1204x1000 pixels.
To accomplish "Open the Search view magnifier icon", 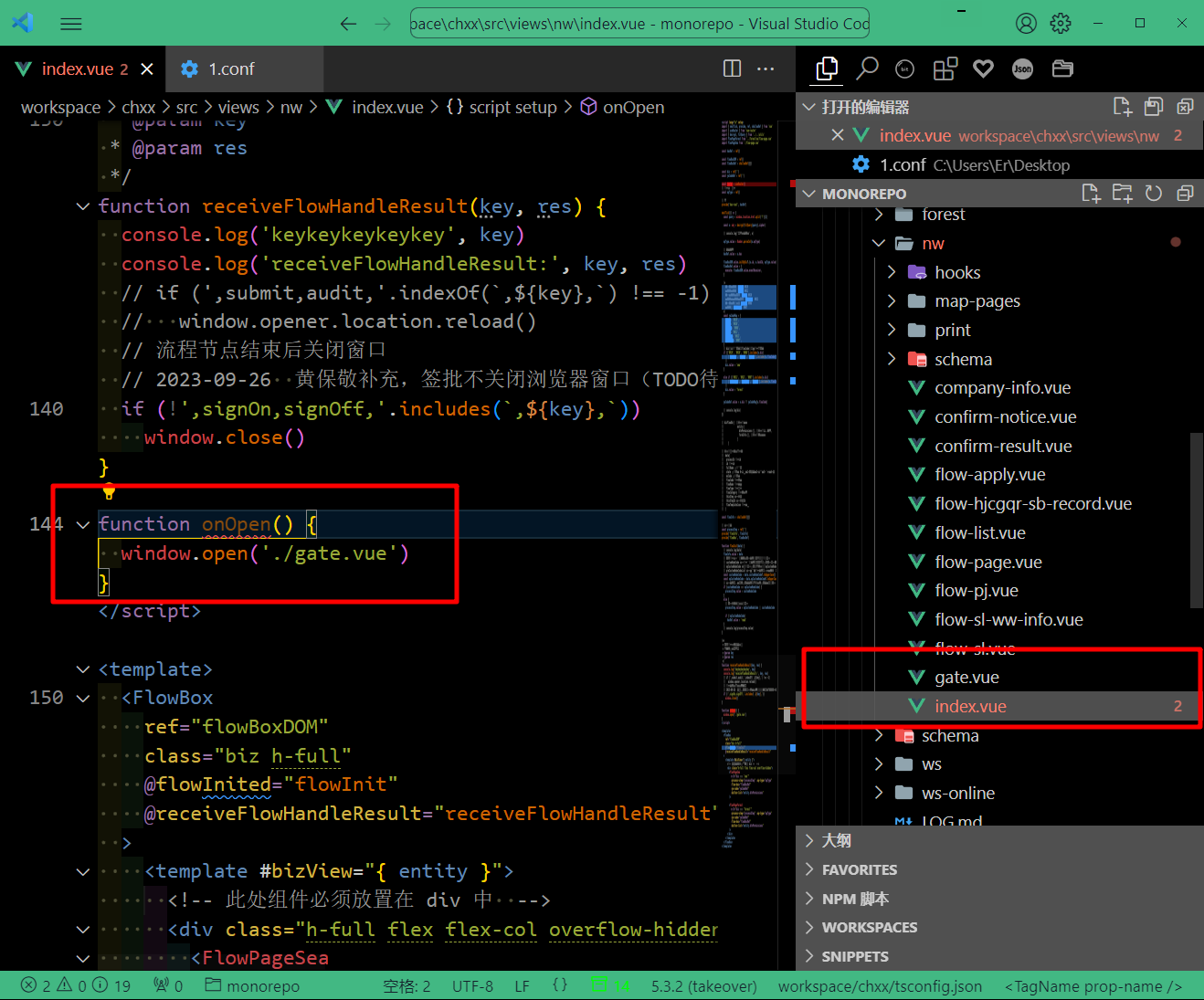I will 867,68.
